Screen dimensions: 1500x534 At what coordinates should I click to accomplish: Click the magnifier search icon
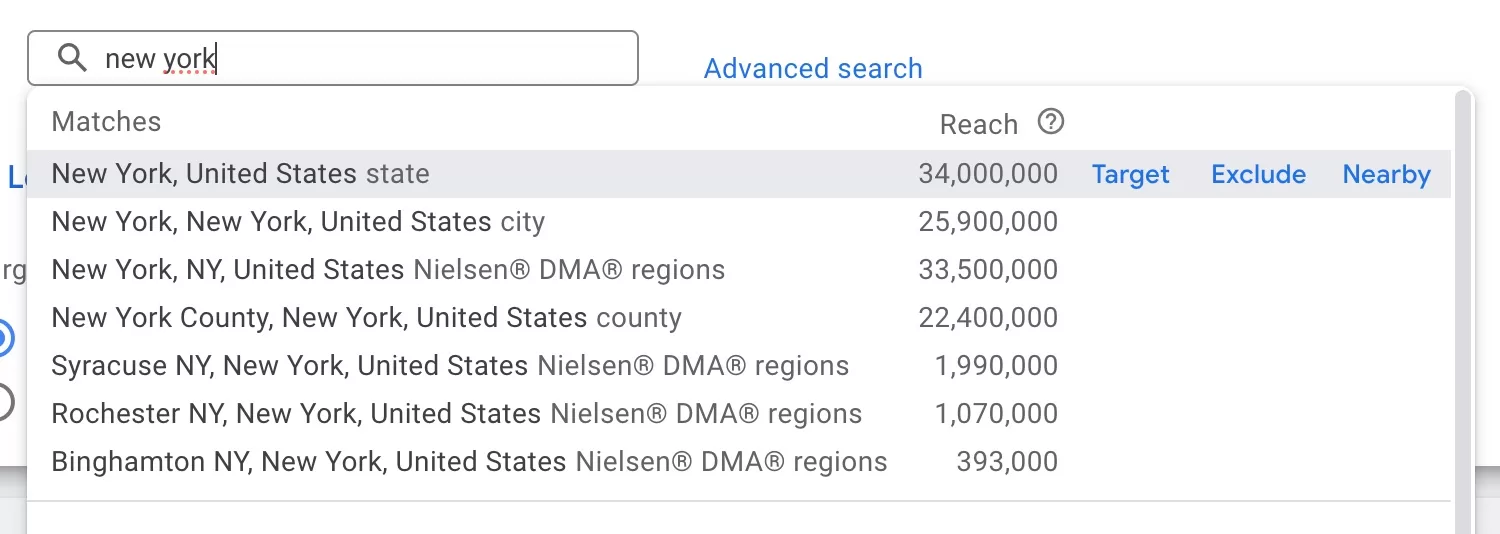[72, 58]
